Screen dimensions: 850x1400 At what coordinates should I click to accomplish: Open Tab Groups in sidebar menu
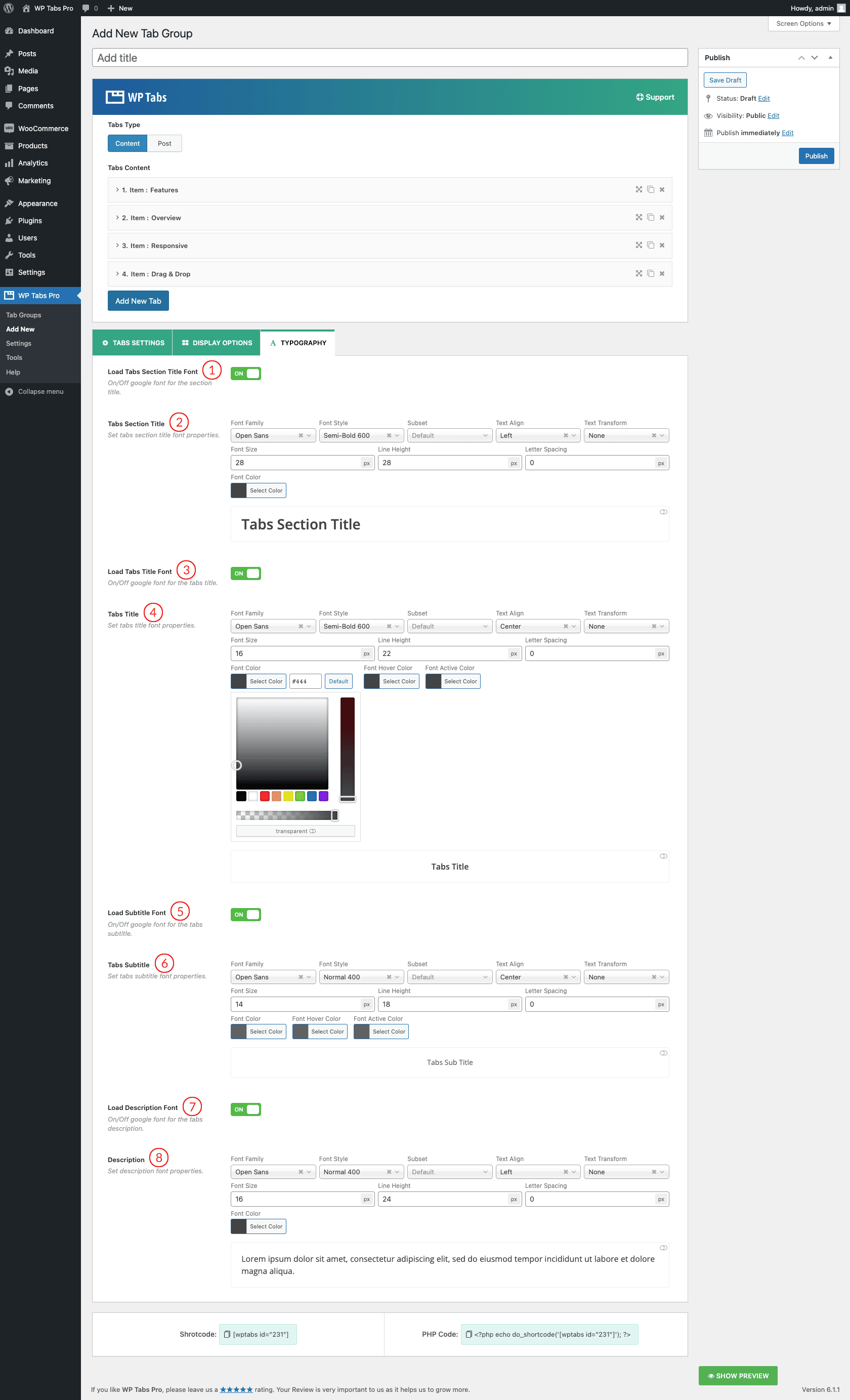click(23, 315)
